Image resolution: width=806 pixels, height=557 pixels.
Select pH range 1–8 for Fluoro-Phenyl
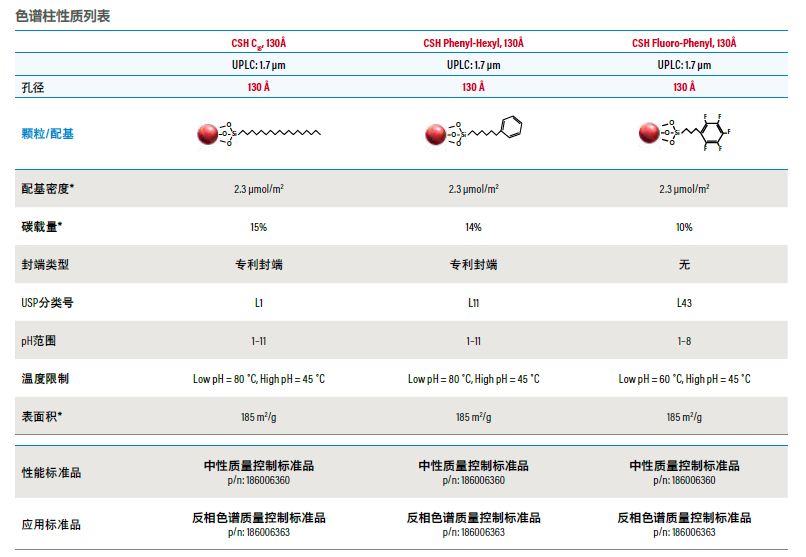point(684,341)
